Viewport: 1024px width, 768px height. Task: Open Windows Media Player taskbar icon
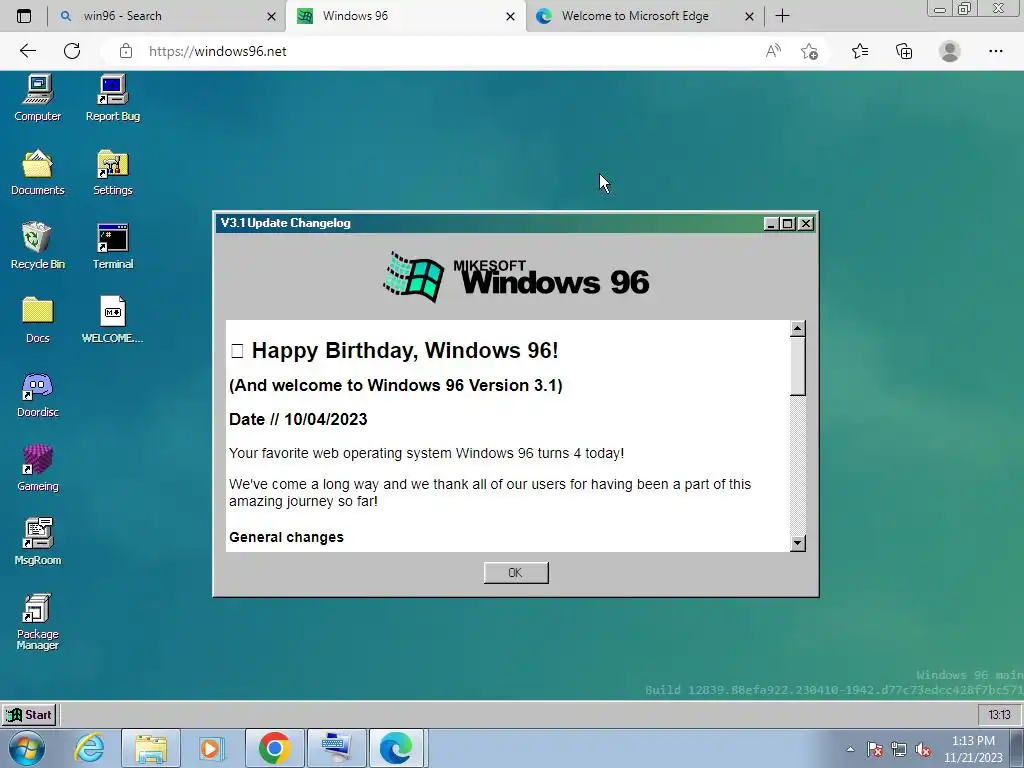210,748
